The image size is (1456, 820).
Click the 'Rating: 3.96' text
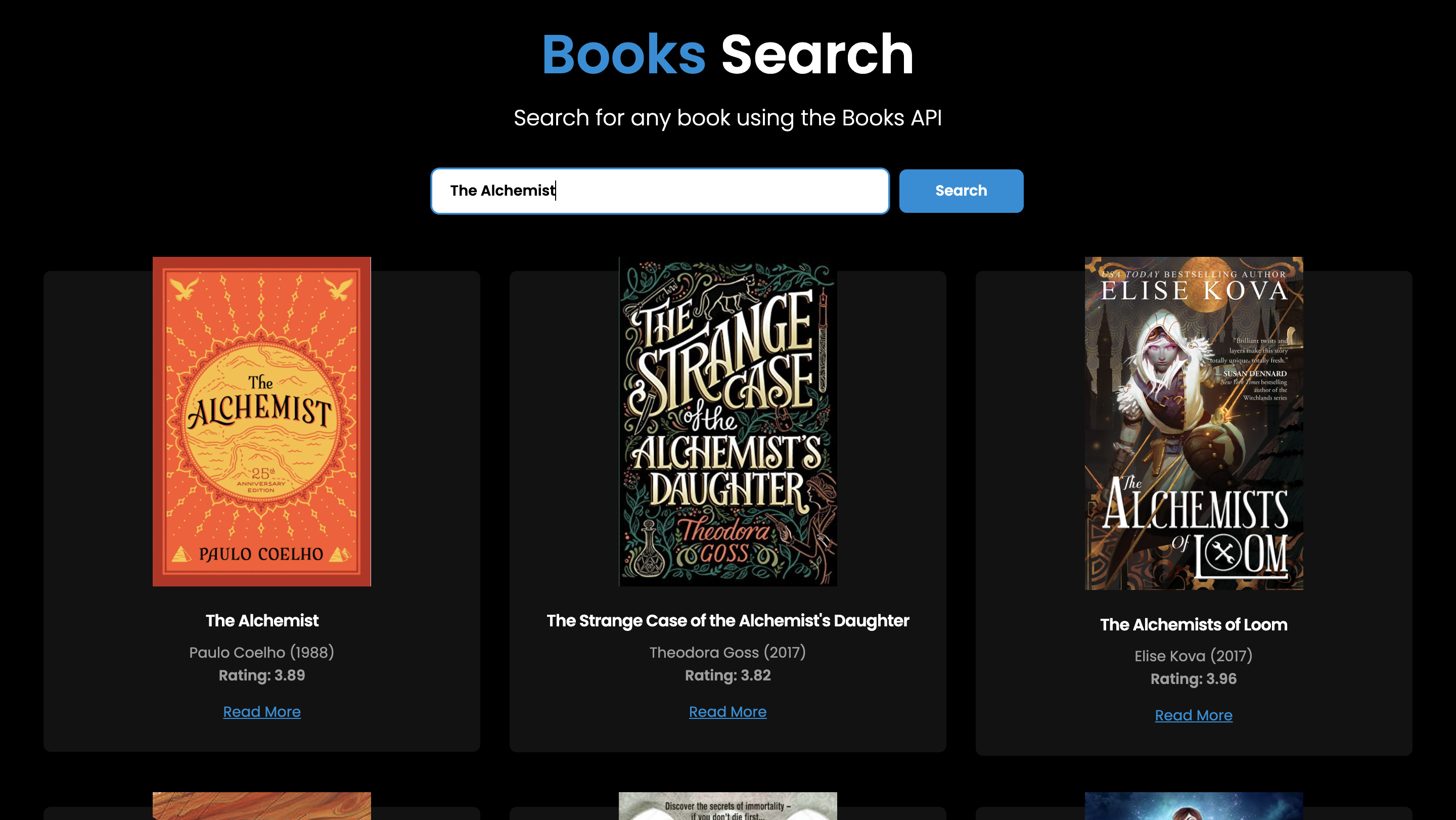click(1193, 679)
